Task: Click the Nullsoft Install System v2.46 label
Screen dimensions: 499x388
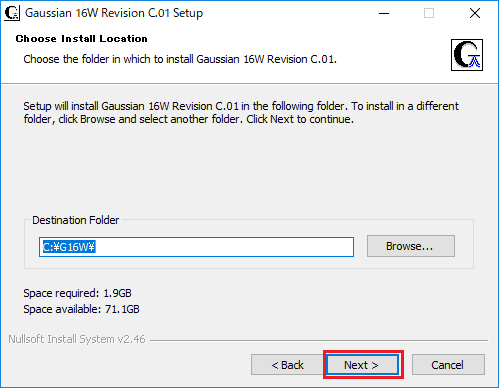Action: (x=77, y=339)
